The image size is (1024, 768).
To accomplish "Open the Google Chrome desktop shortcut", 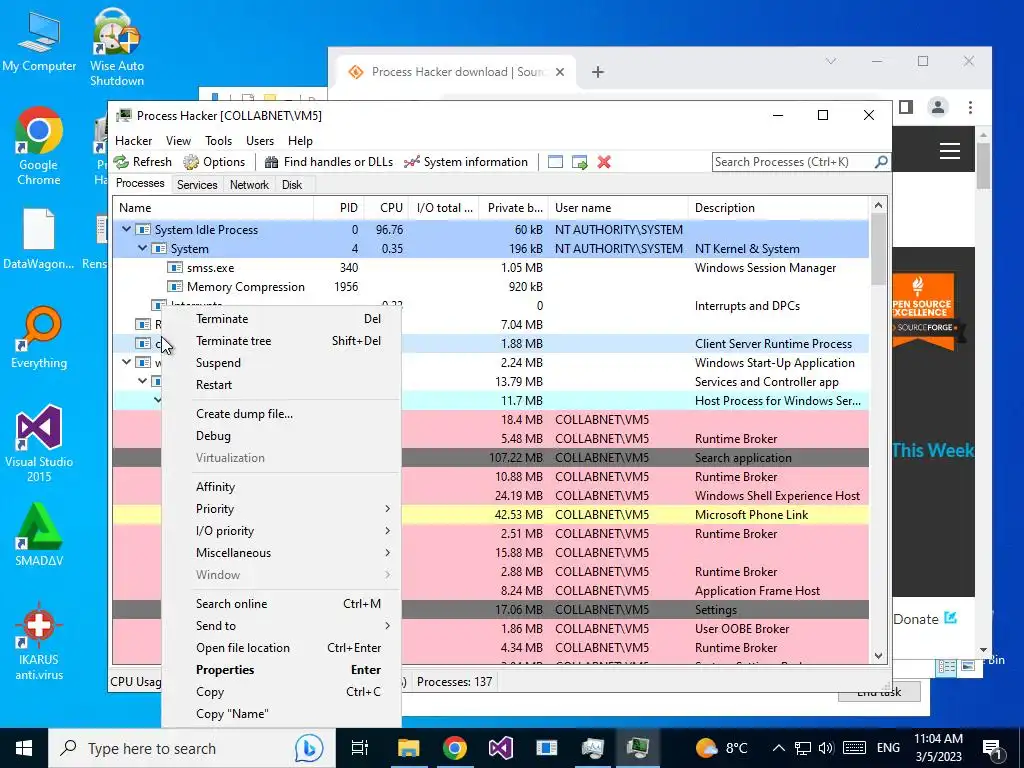I will tap(39, 146).
